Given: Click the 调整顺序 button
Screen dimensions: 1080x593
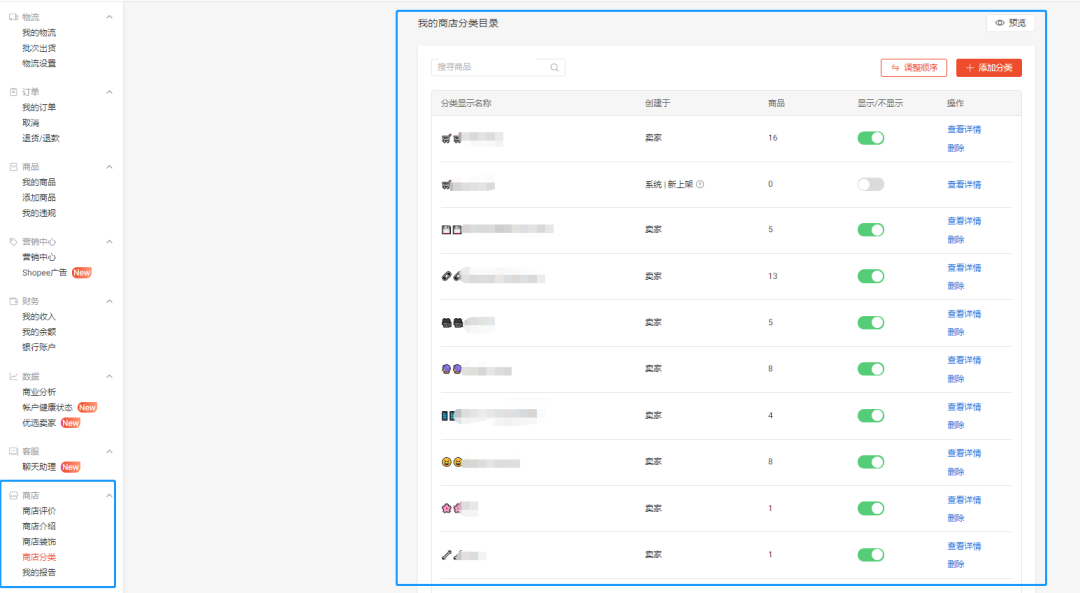Looking at the screenshot, I should pyautogui.click(x=913, y=68).
